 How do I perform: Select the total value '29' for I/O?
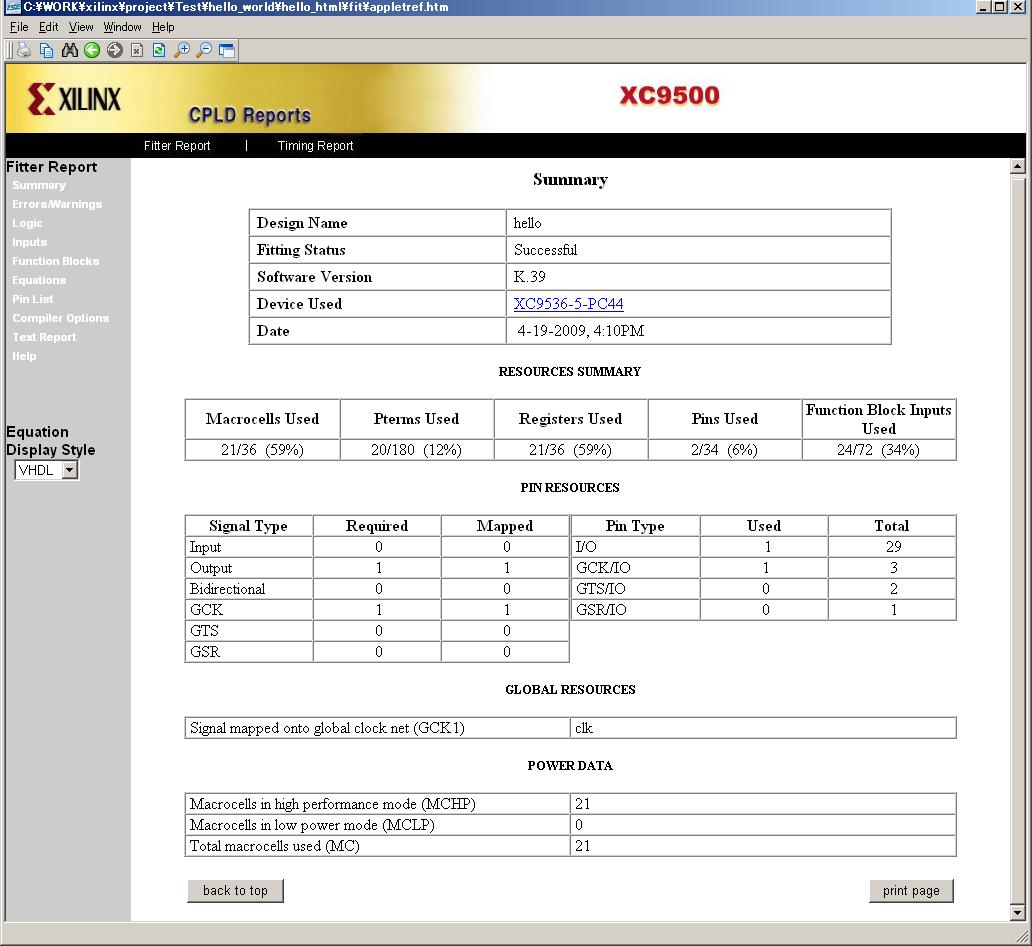tap(892, 546)
